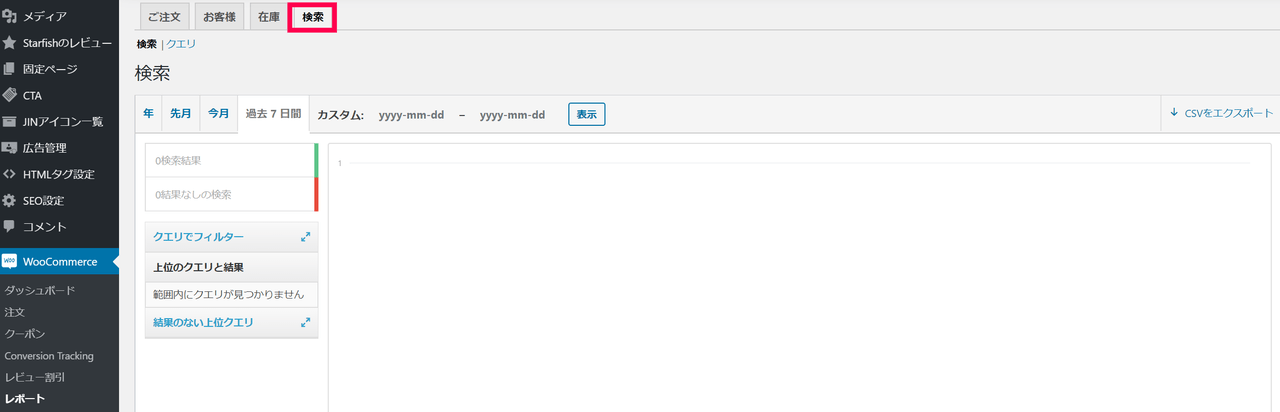Switch to the お客様 tab

(219, 17)
